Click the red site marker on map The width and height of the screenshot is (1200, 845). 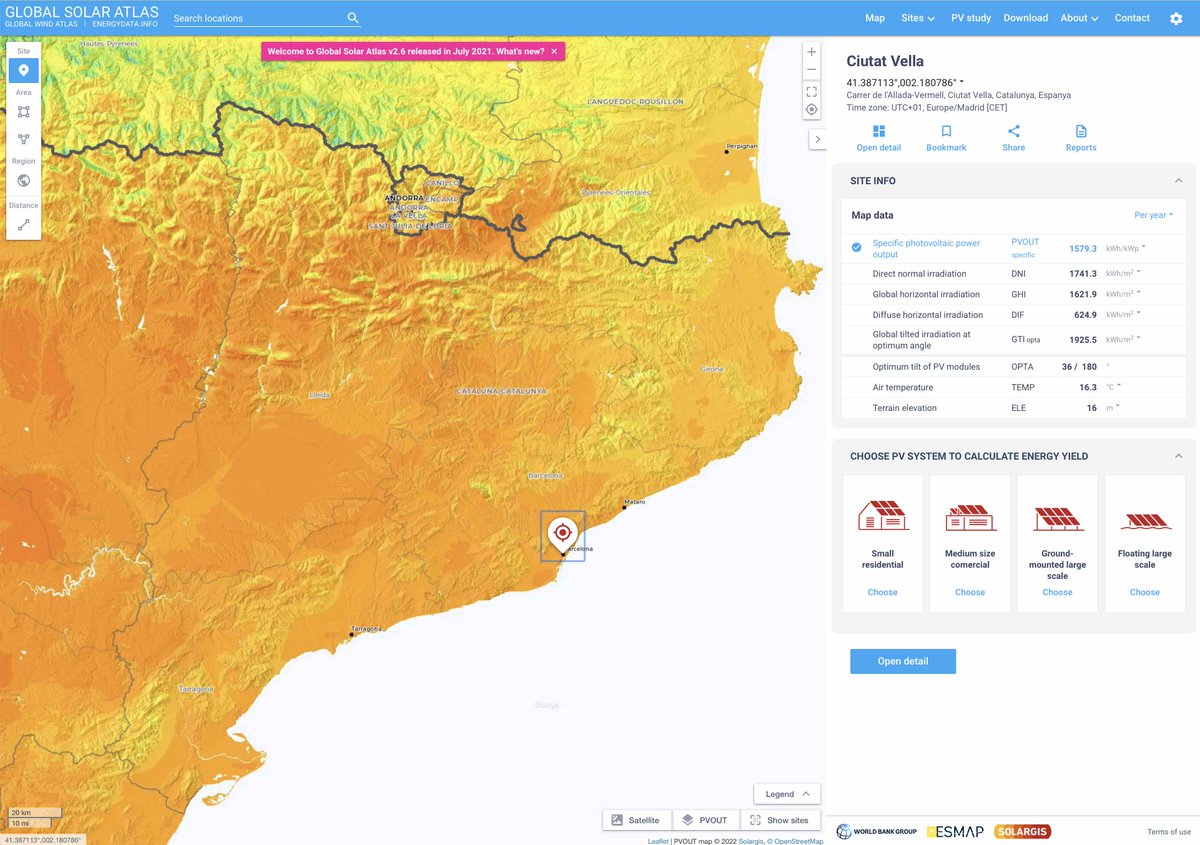563,534
